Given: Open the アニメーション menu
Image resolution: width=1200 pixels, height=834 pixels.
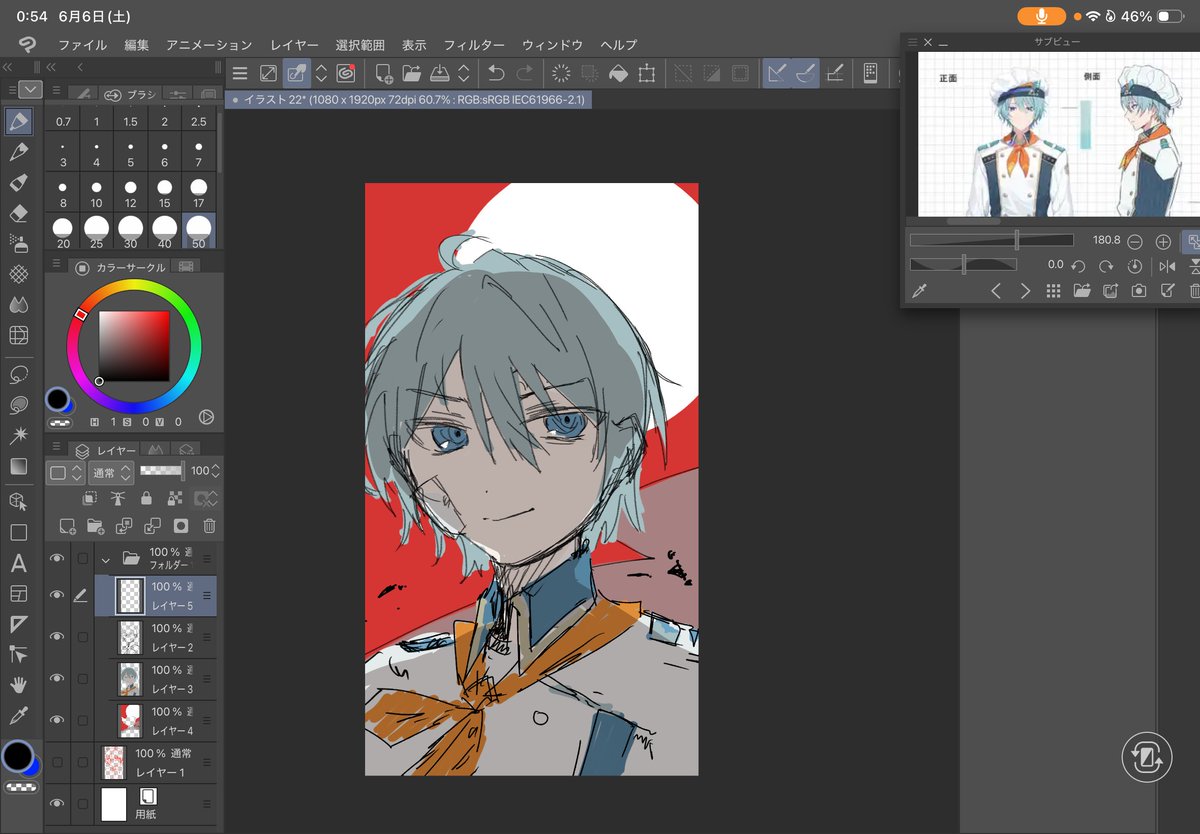Looking at the screenshot, I should coord(209,45).
